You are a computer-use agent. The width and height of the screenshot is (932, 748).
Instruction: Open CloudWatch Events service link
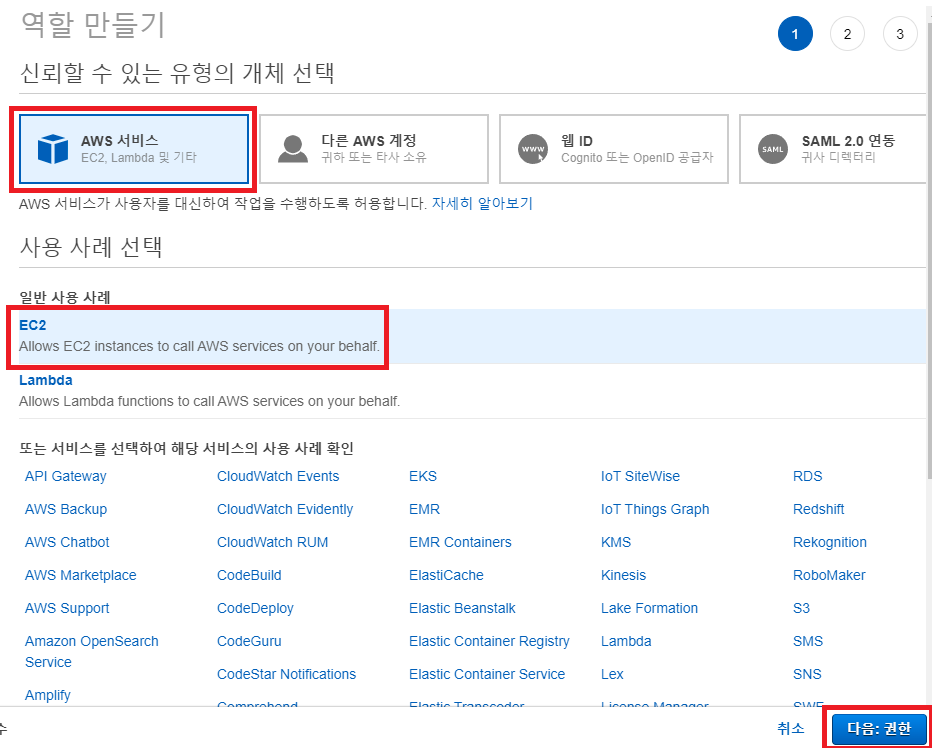(x=278, y=476)
